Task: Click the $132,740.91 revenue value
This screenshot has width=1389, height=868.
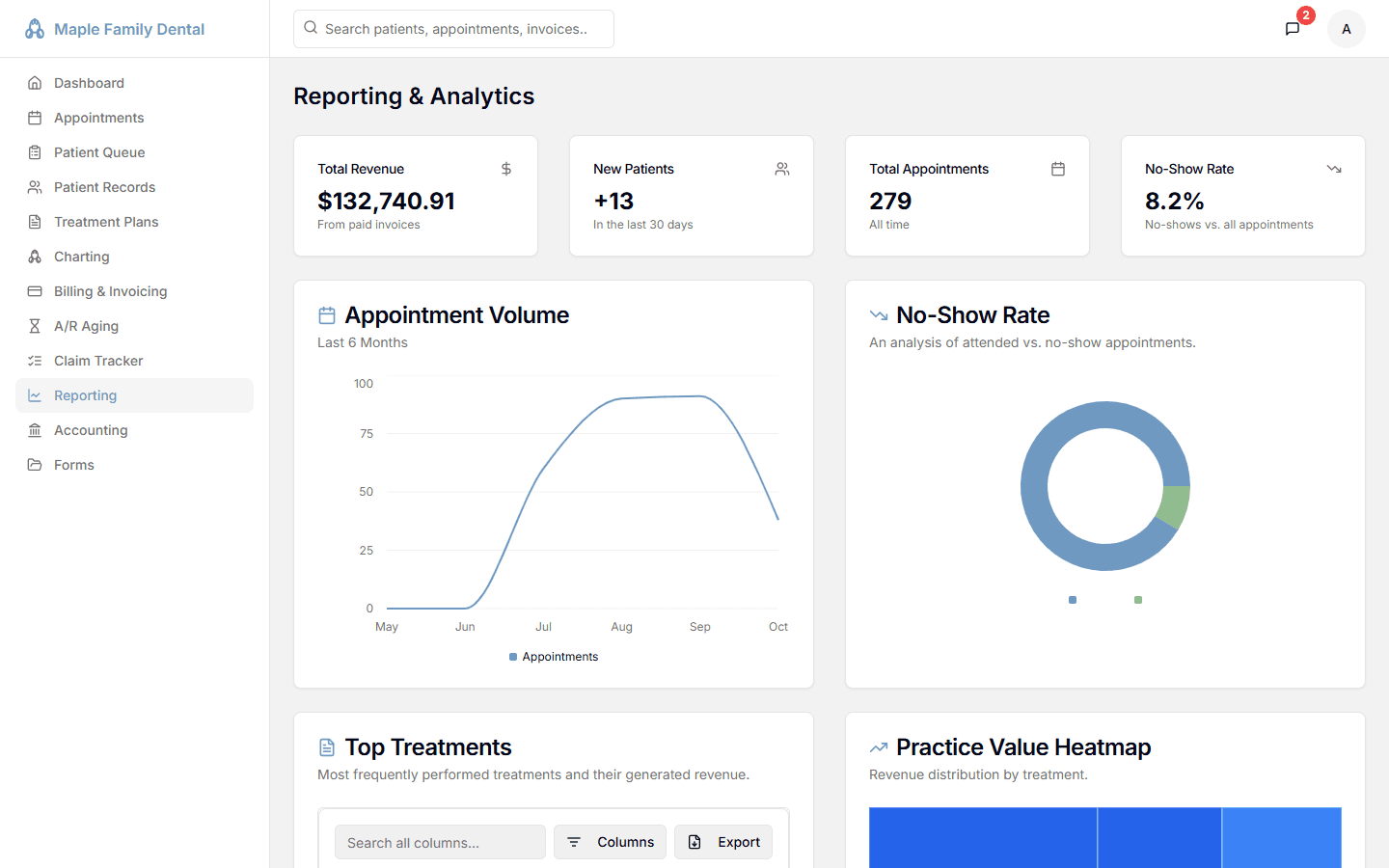Action: 386,201
